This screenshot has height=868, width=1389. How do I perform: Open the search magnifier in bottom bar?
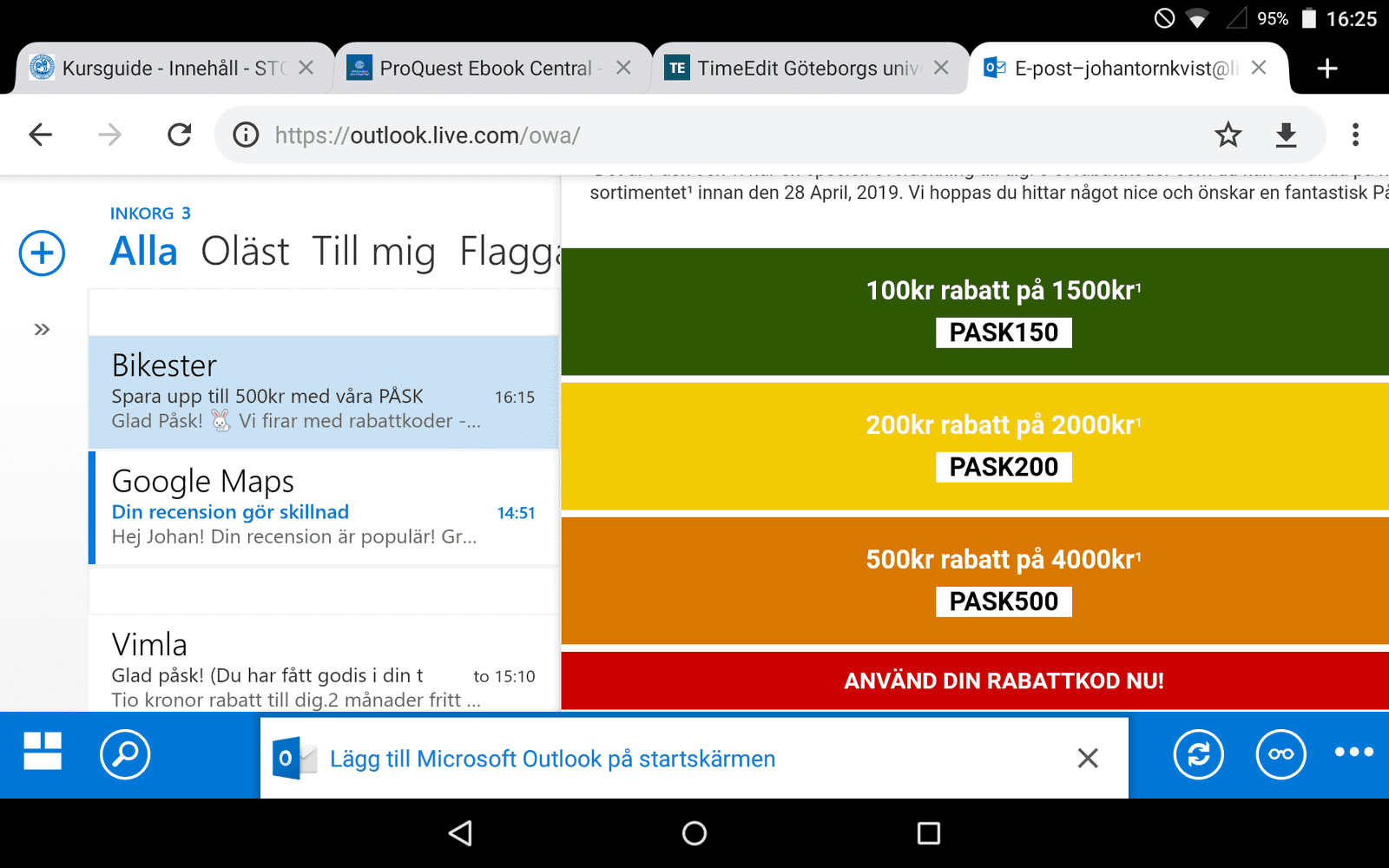coord(125,754)
